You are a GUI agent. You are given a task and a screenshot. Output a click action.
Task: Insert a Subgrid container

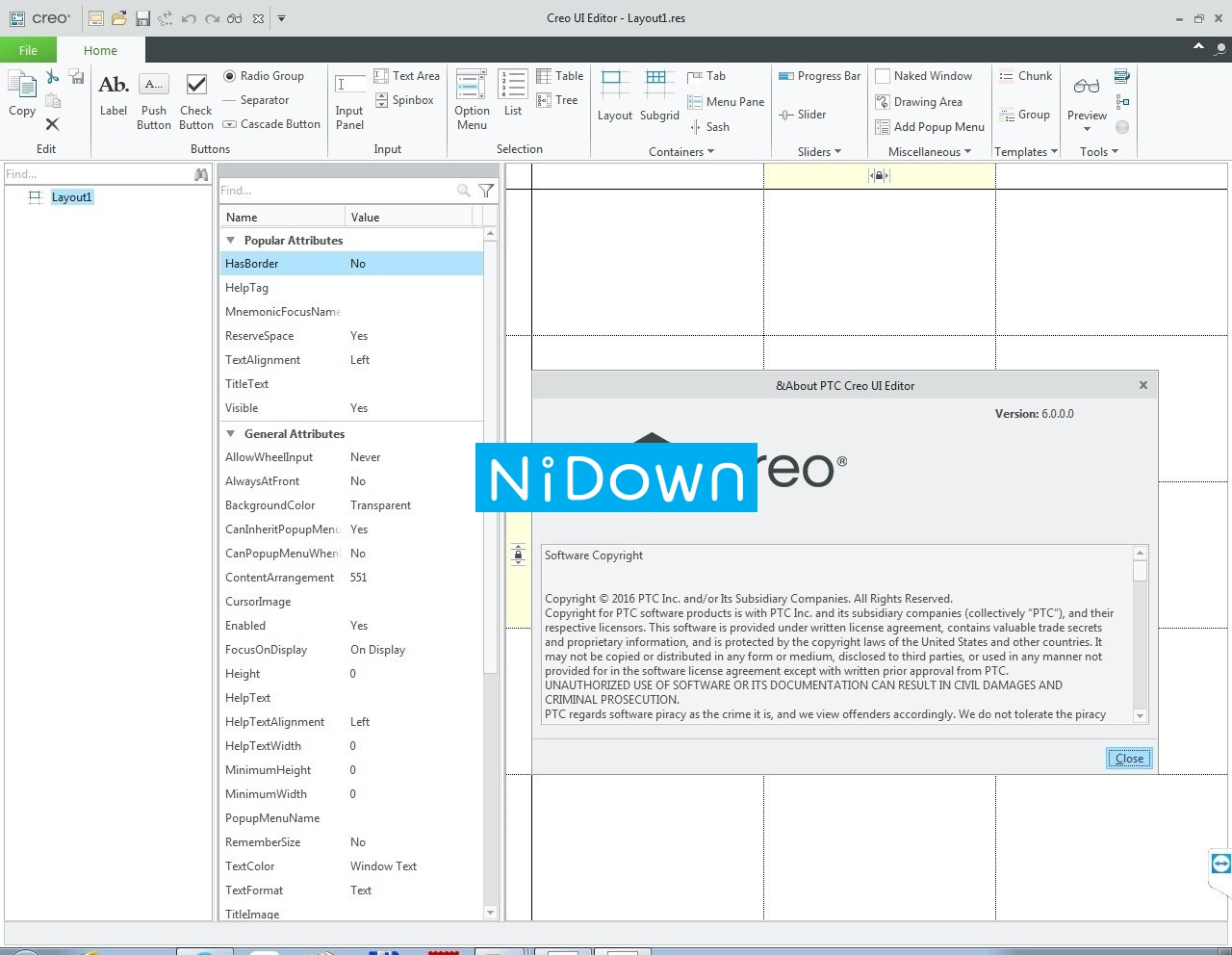659,96
